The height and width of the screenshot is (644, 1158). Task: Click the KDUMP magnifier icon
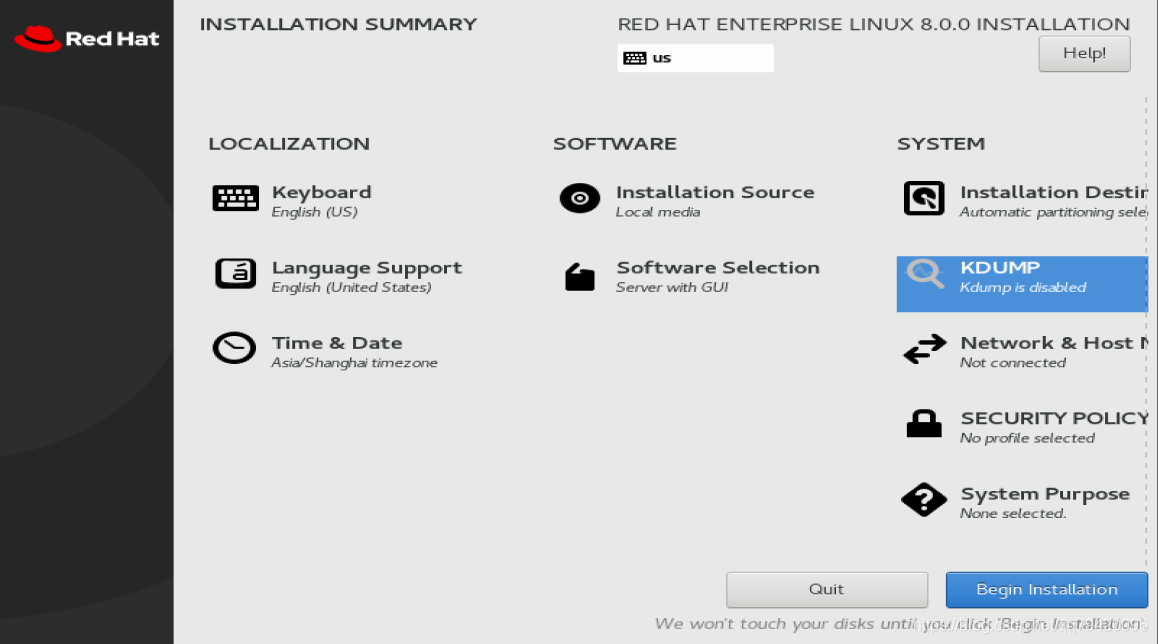coord(925,273)
